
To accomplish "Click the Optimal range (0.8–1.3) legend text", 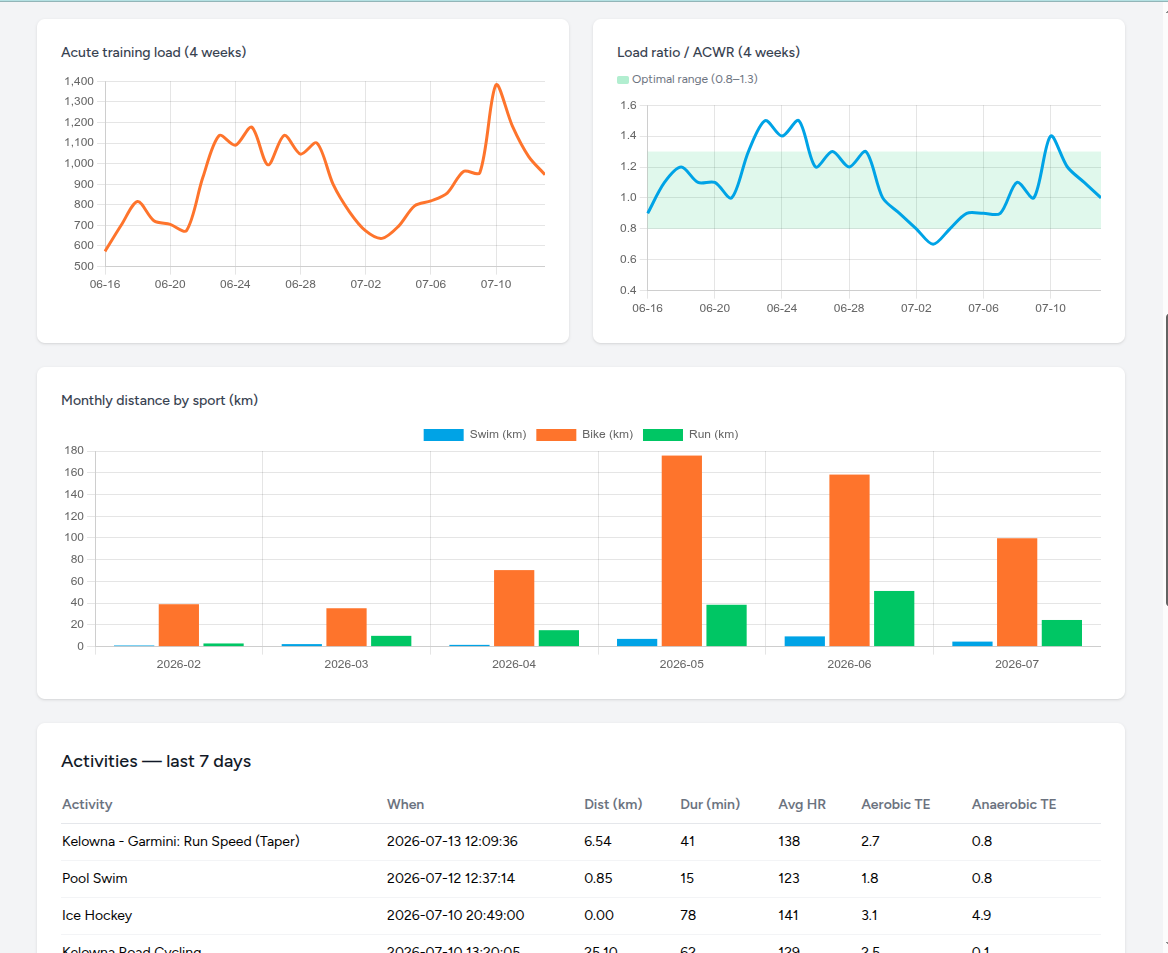I will pyautogui.click(x=695, y=80).
